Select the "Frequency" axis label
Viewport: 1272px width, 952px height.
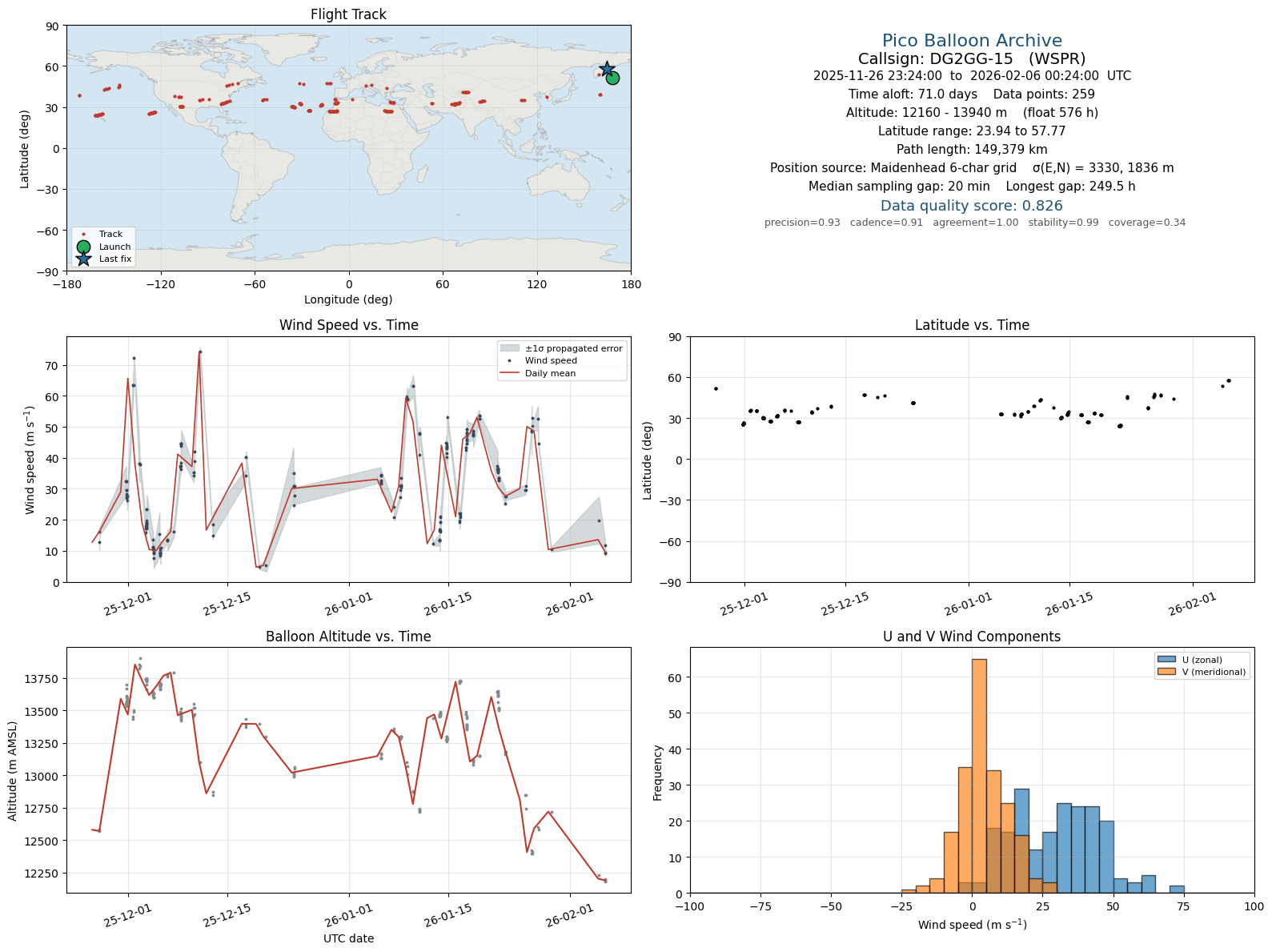click(658, 773)
